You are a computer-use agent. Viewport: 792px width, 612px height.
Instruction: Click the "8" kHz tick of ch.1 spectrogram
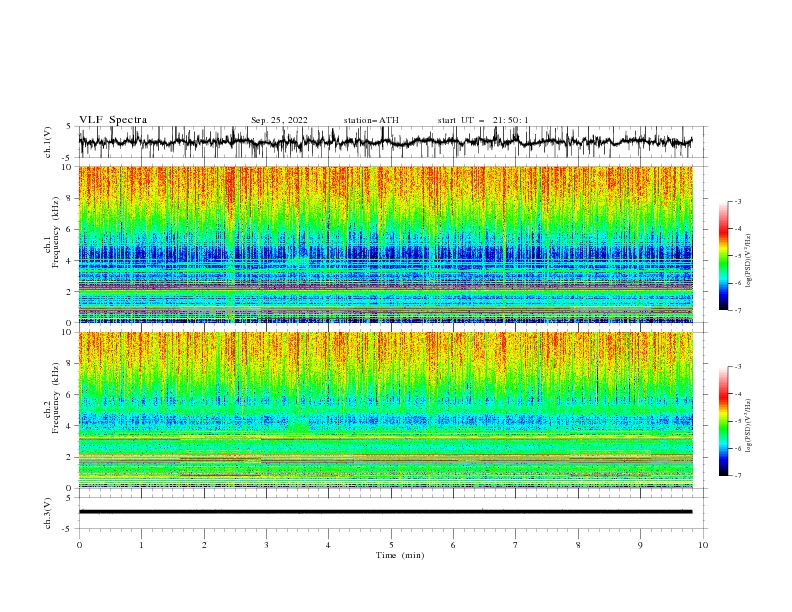[x=71, y=198]
